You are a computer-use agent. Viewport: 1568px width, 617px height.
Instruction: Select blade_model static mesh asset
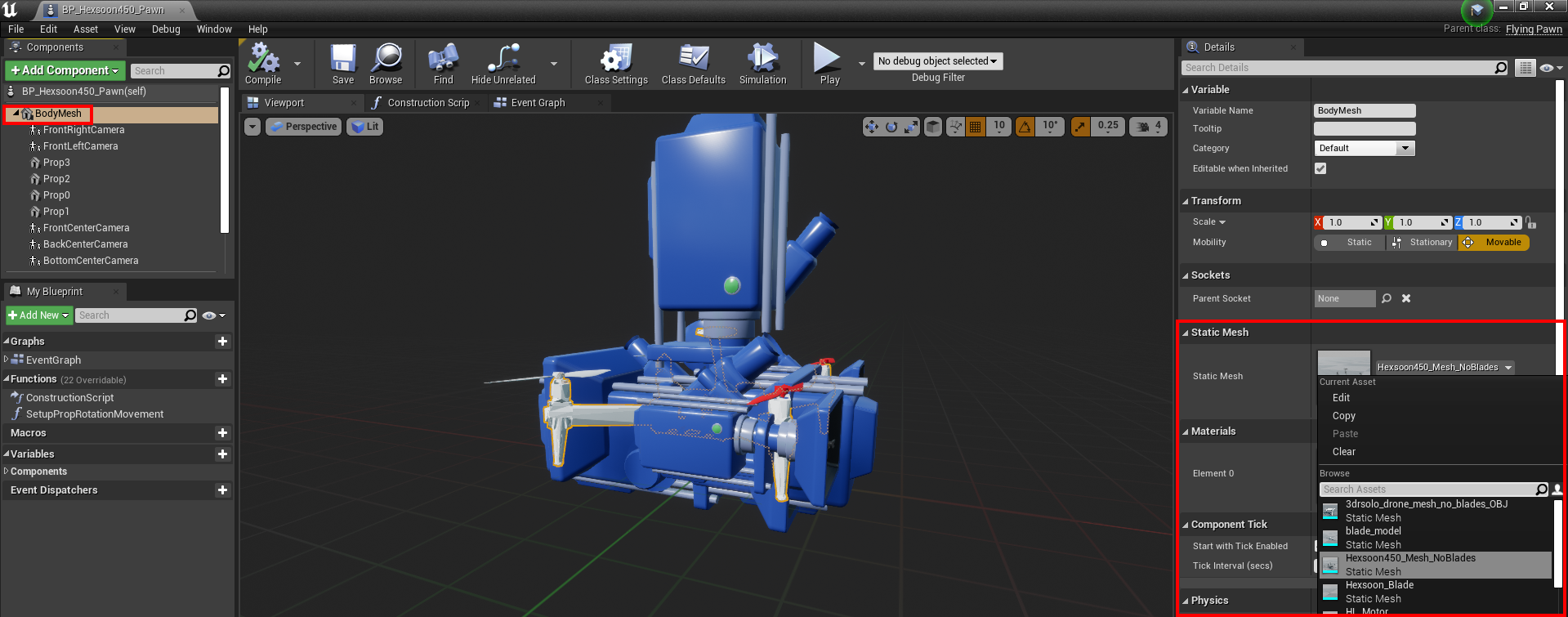coord(1436,538)
